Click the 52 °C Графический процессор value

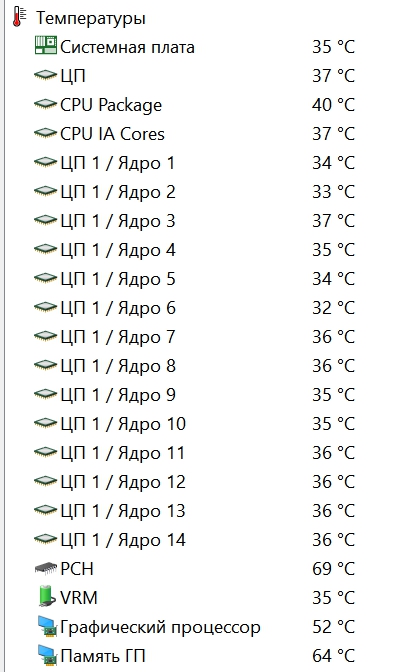point(334,627)
